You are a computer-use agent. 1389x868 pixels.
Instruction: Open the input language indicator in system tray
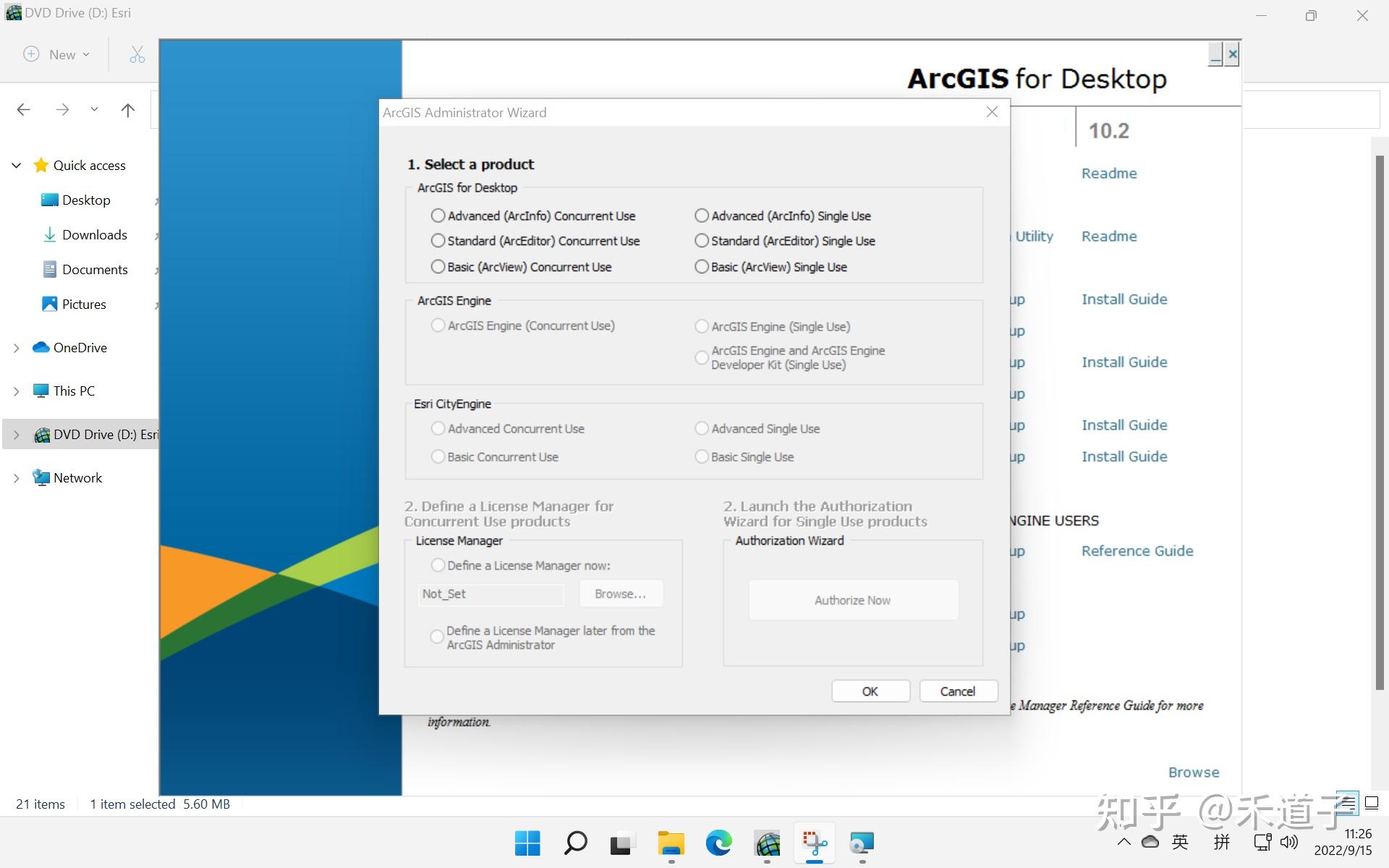(1179, 841)
